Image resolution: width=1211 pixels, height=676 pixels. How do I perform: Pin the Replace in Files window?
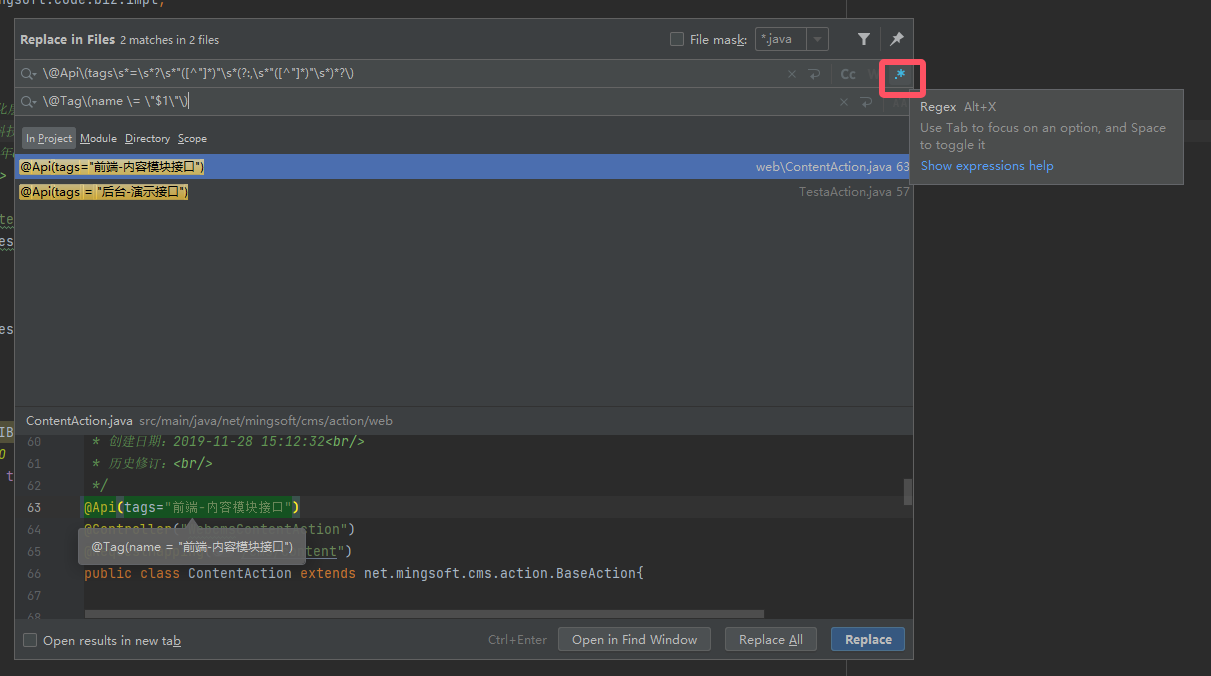click(x=897, y=39)
